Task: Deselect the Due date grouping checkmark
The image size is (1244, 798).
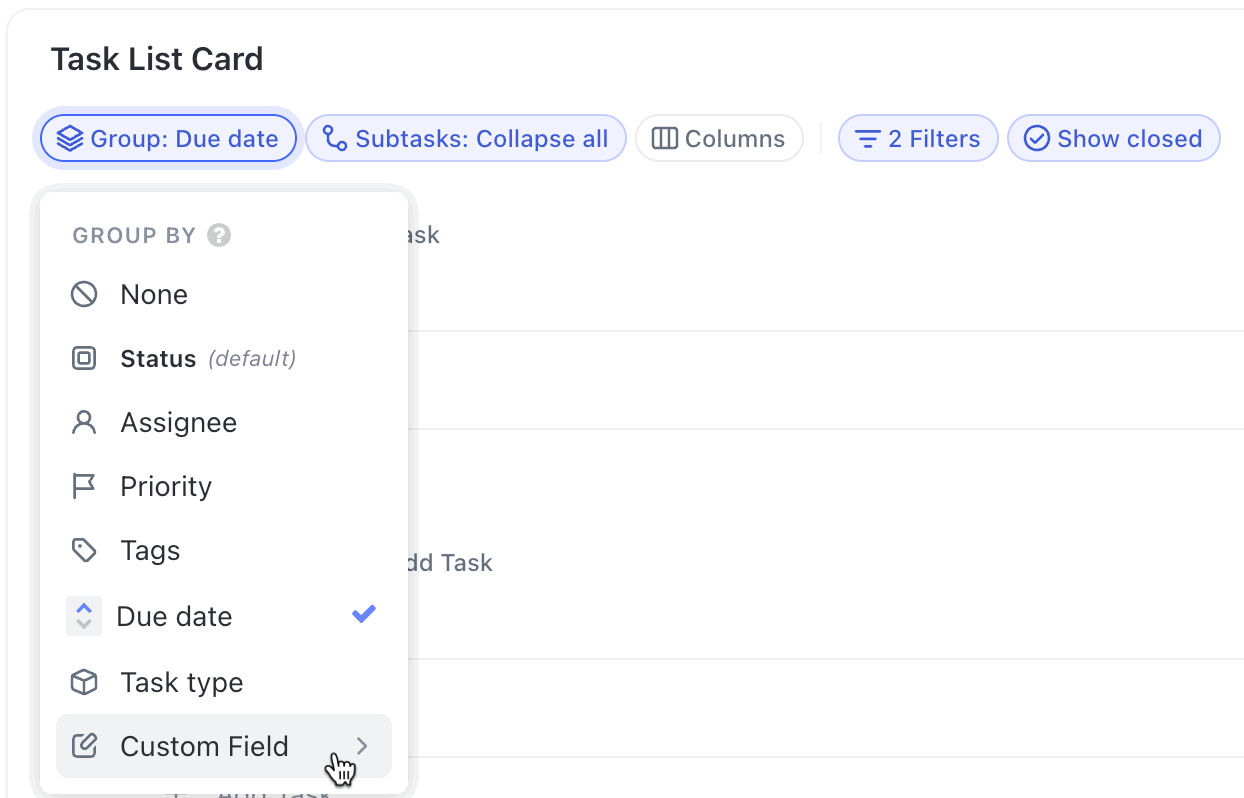Action: 364,614
